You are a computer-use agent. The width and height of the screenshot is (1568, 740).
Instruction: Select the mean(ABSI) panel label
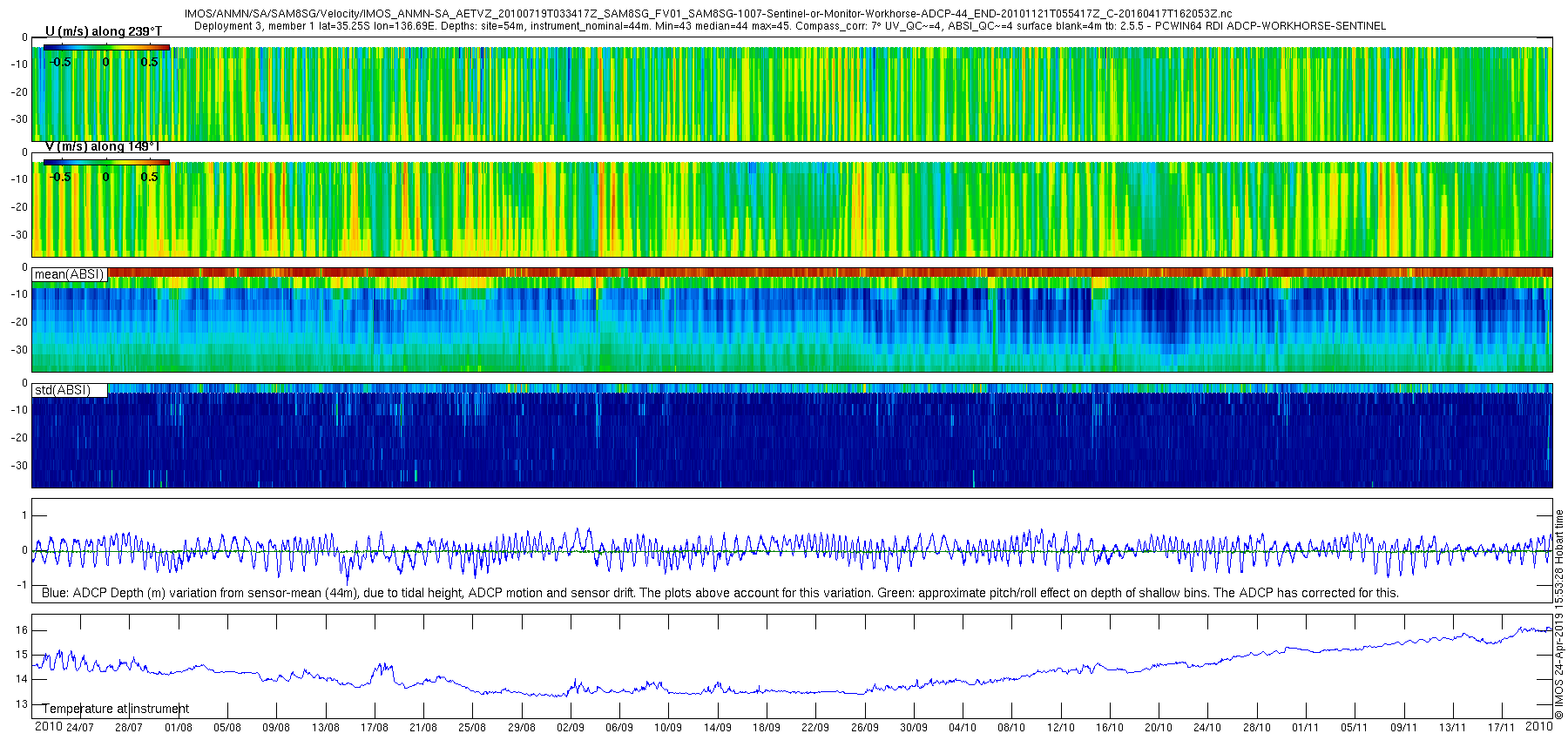tap(70, 274)
